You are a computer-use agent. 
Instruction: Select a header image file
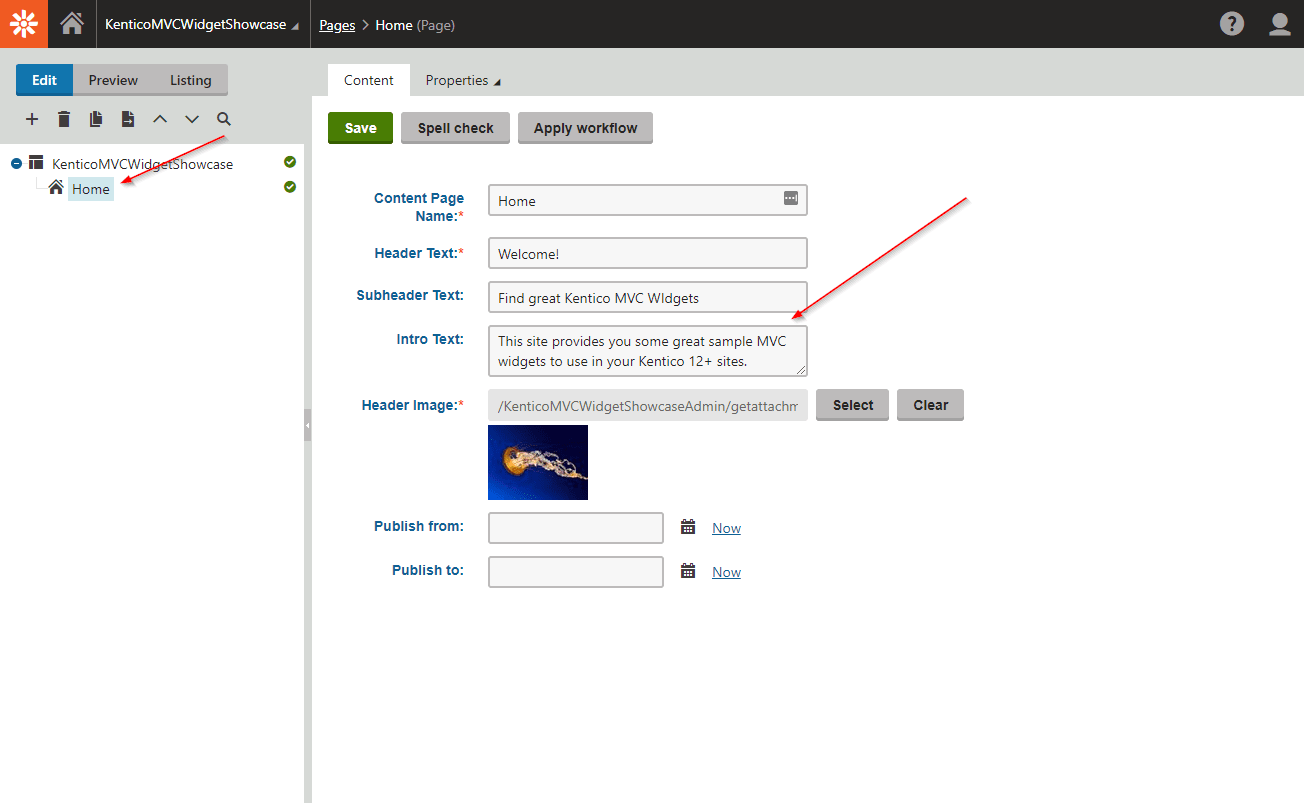pos(852,405)
